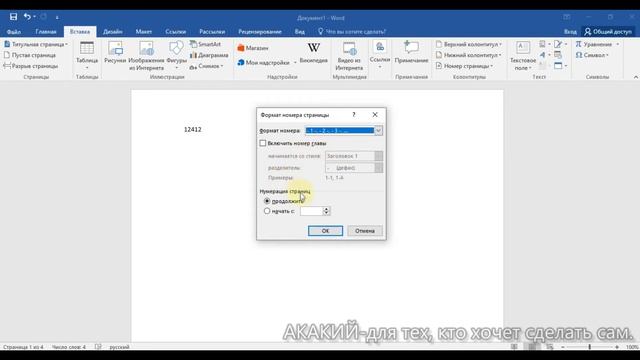
Task: Switch to the Вид tab
Action: click(x=300, y=31)
